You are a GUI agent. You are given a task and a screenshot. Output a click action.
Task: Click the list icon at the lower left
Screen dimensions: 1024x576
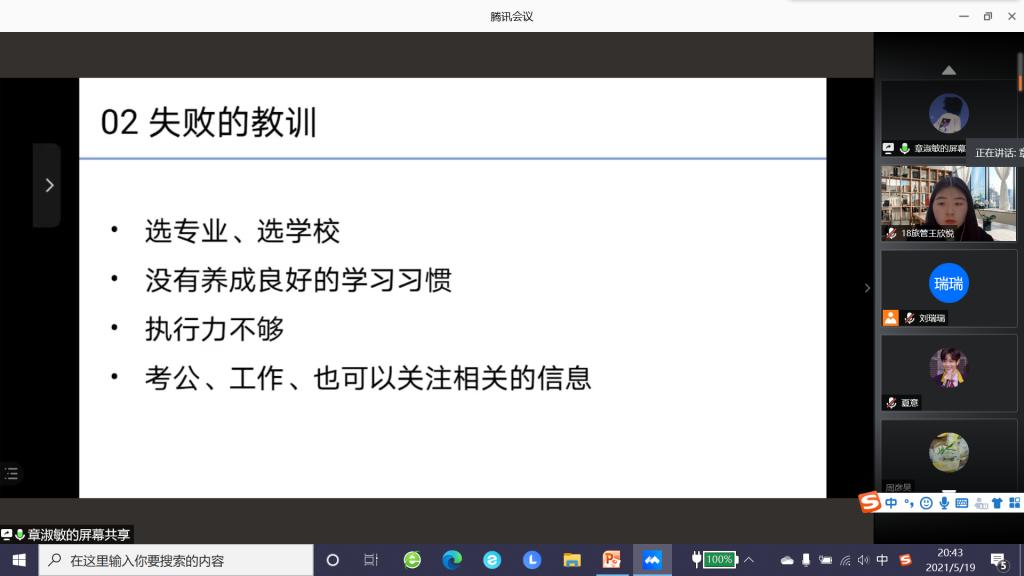(x=11, y=473)
